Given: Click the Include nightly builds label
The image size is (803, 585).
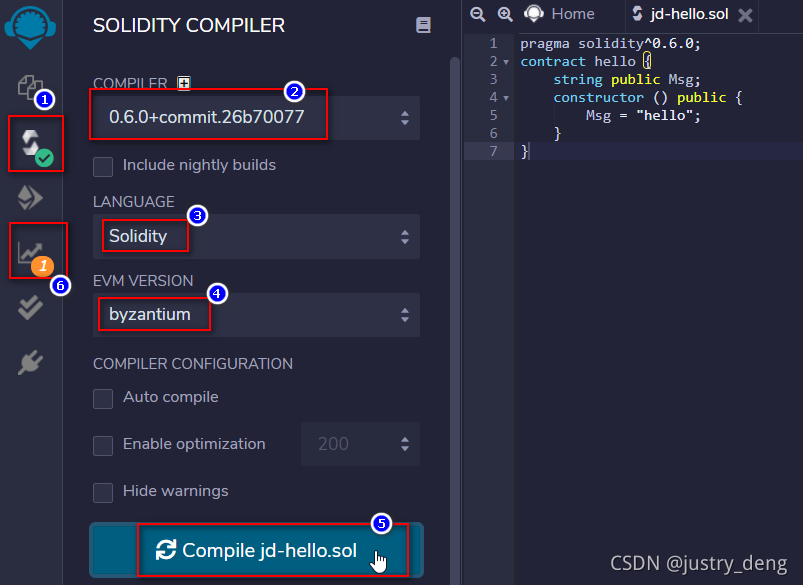Looking at the screenshot, I should click(x=200, y=165).
